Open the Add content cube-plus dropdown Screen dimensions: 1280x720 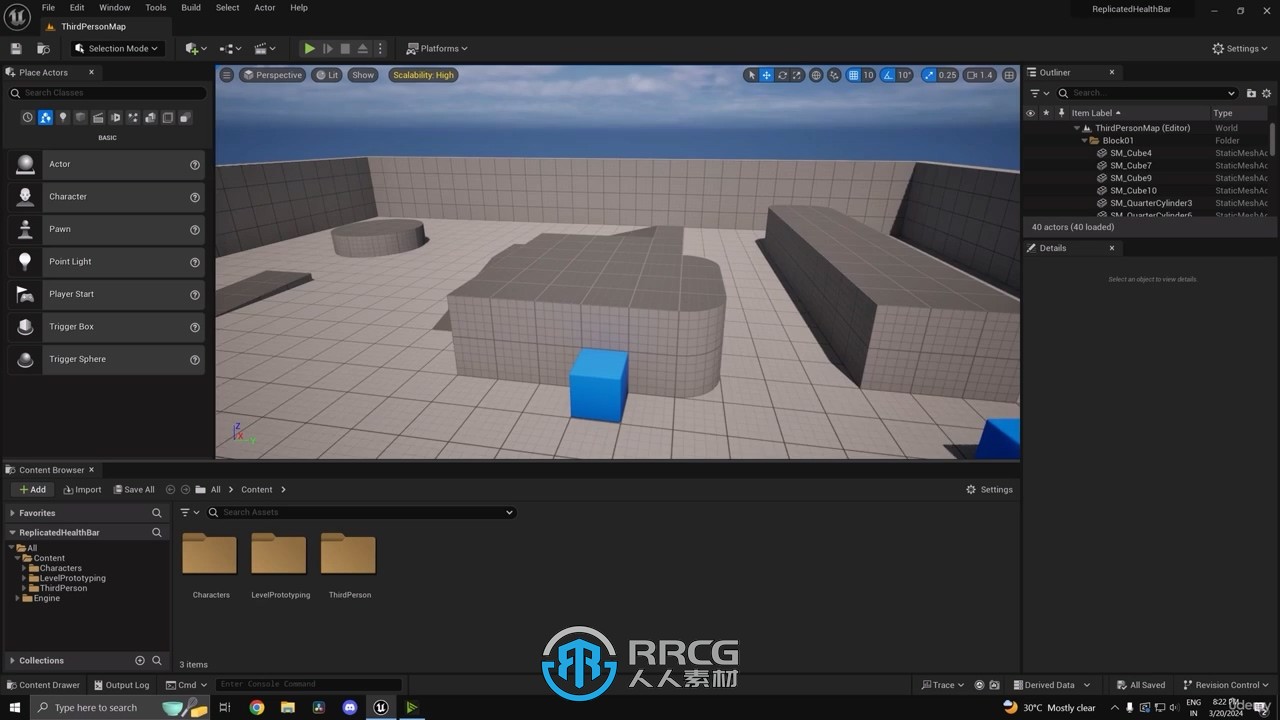pyautogui.click(x=196, y=48)
